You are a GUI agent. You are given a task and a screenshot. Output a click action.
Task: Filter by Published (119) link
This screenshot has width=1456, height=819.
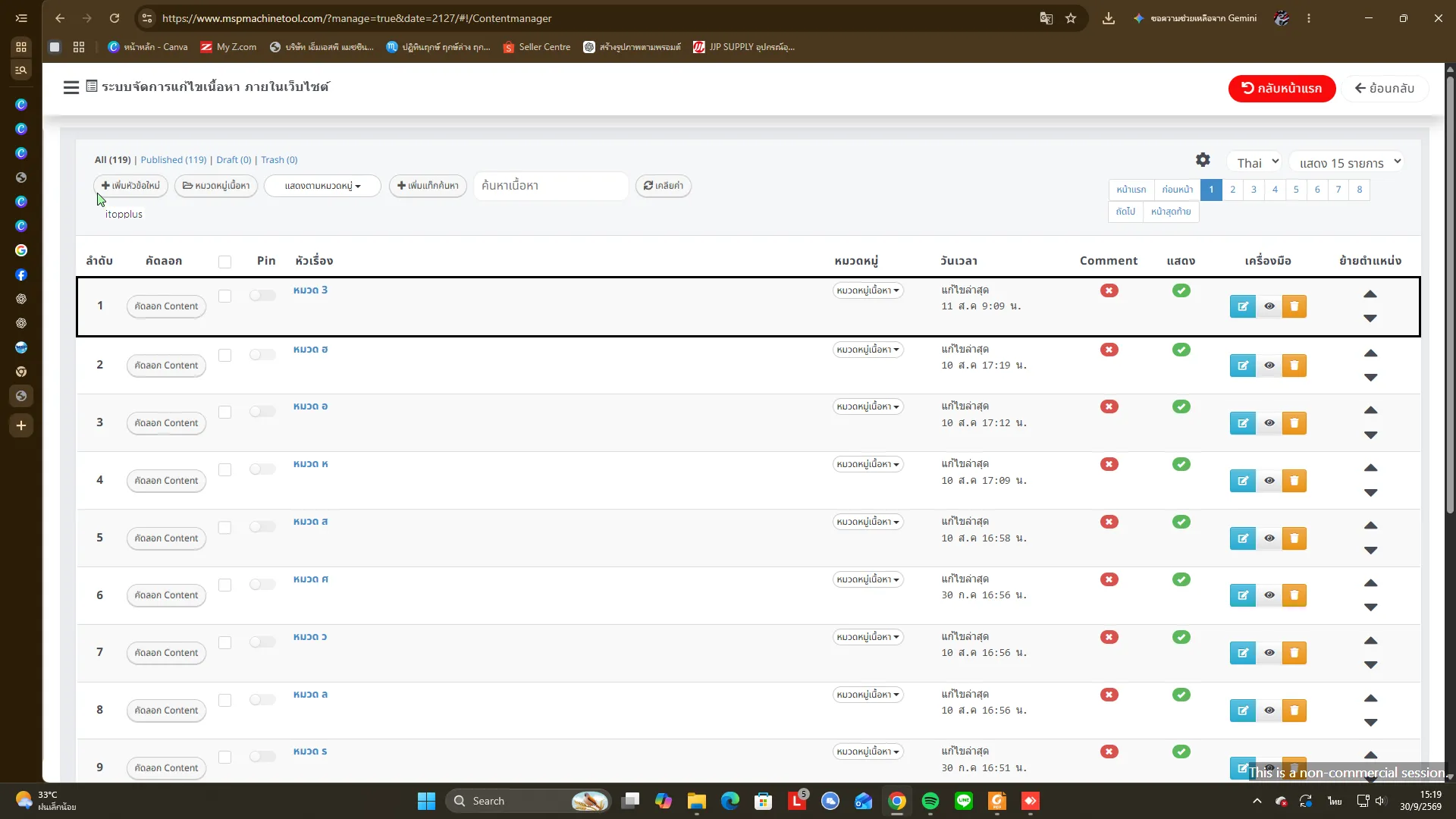(173, 160)
